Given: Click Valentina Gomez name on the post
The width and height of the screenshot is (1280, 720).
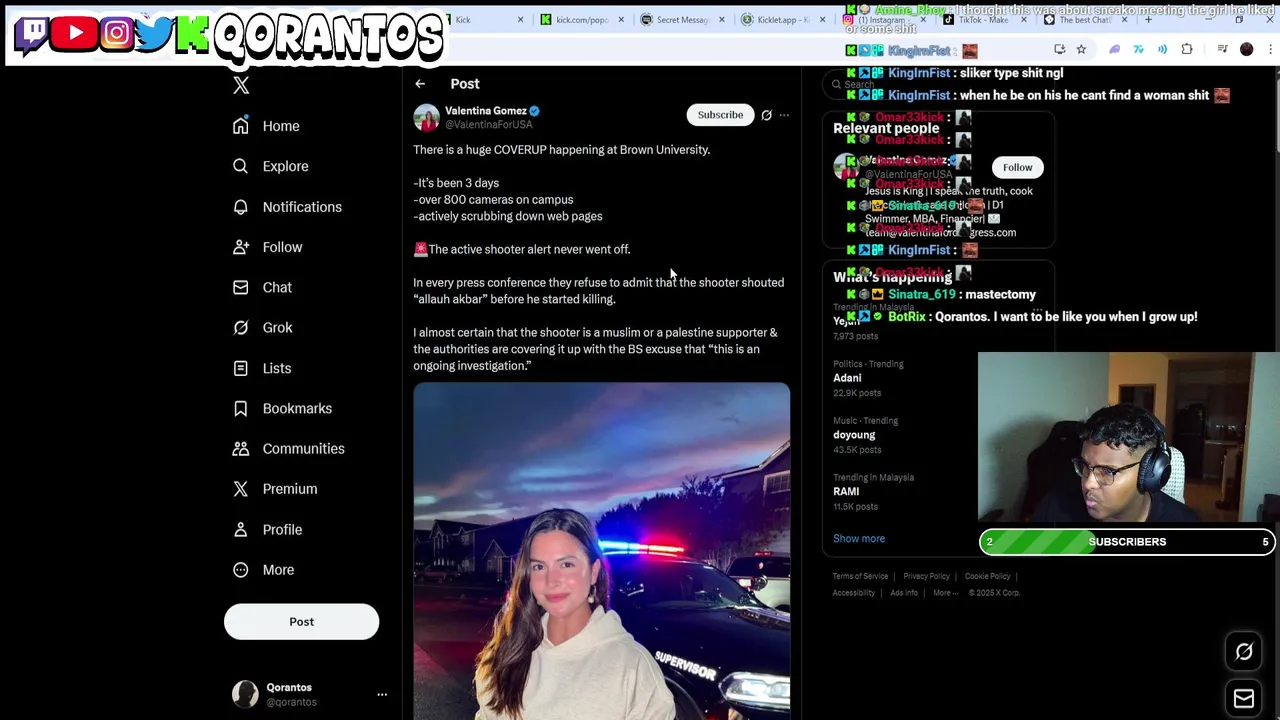Looking at the screenshot, I should pos(485,111).
